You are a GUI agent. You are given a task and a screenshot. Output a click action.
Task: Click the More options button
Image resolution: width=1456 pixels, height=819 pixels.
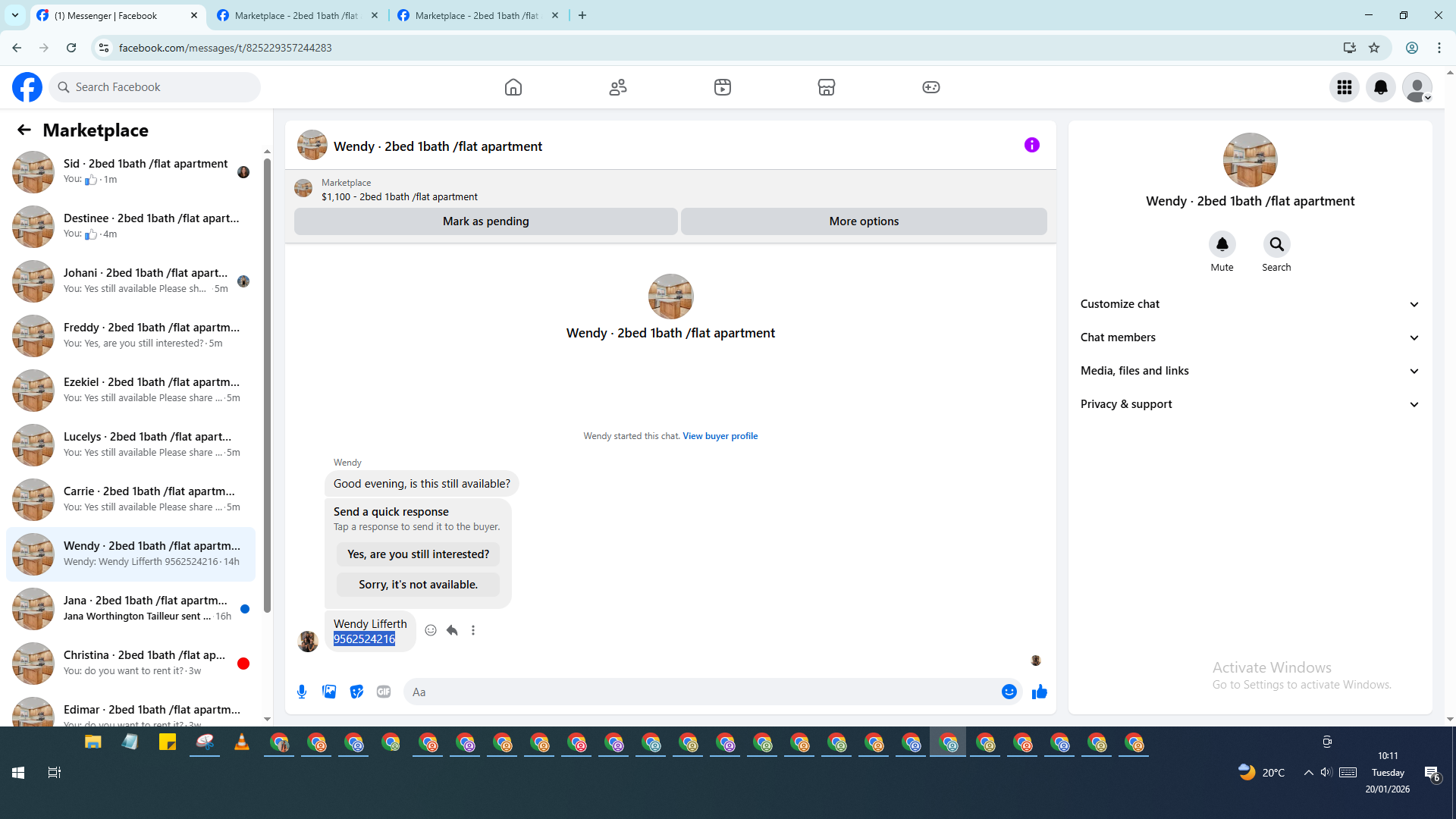[x=864, y=221]
